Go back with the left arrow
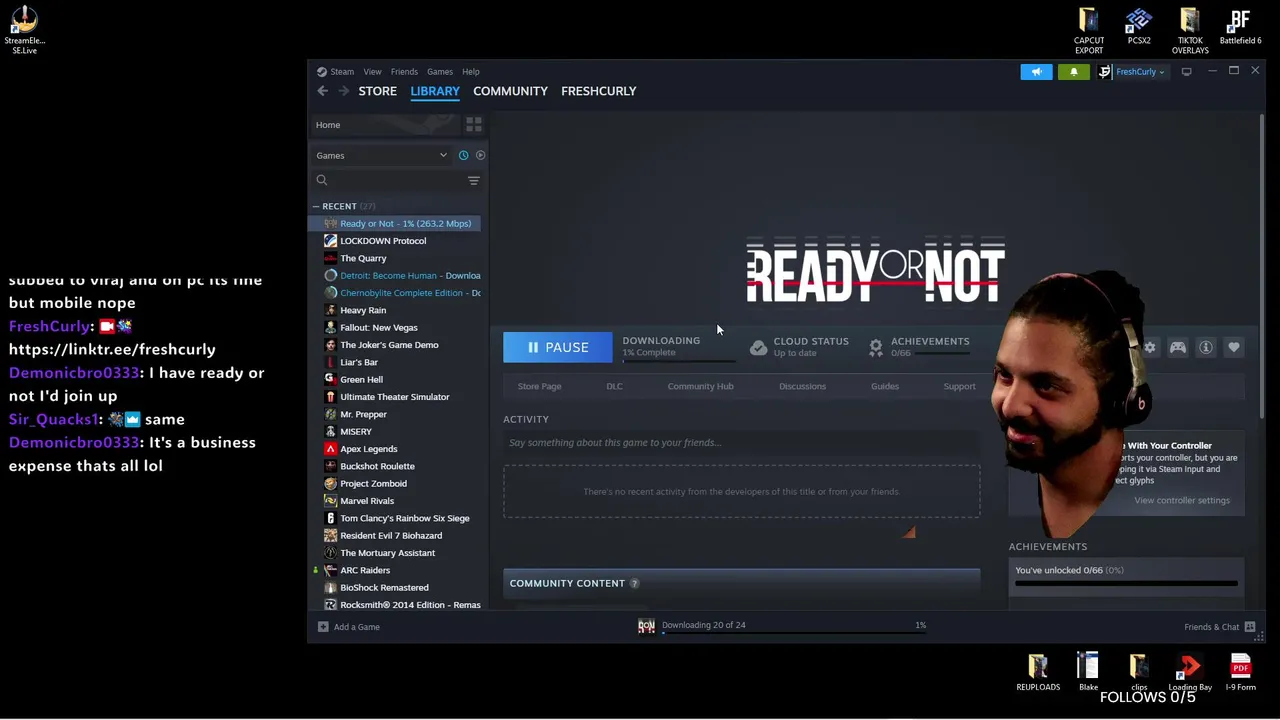 (x=322, y=91)
